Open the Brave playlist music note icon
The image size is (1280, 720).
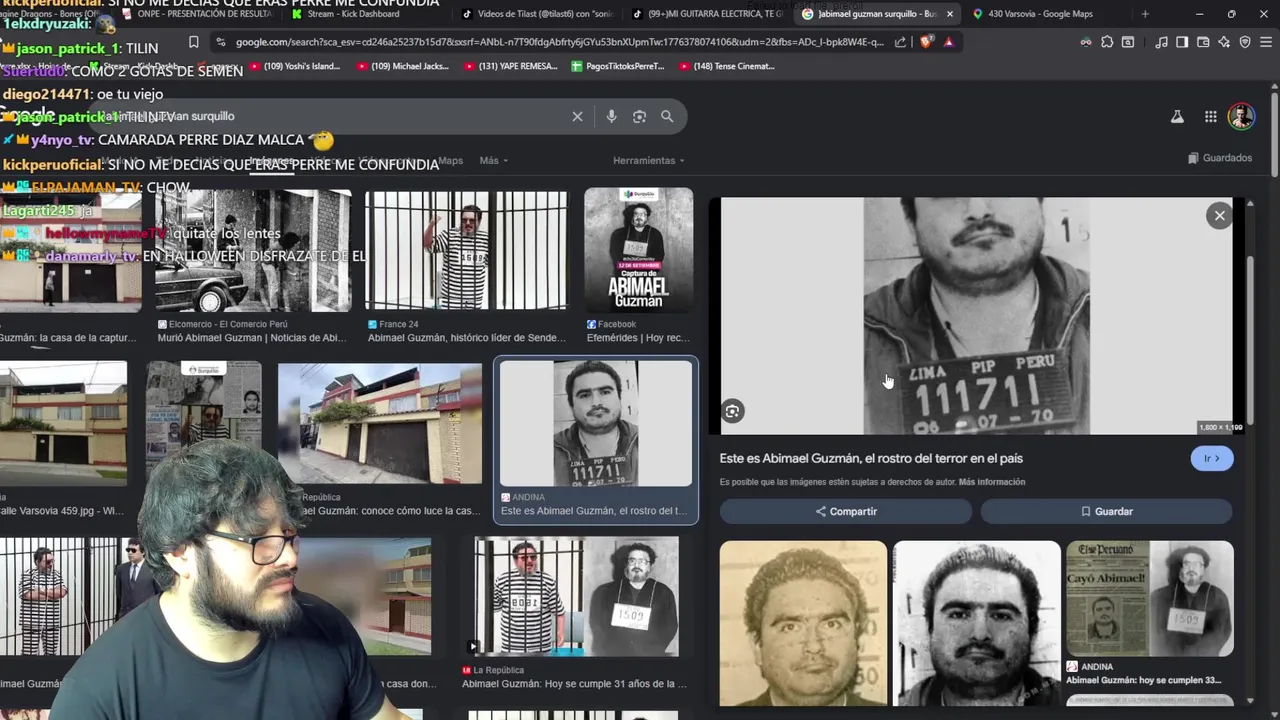click(x=1161, y=42)
